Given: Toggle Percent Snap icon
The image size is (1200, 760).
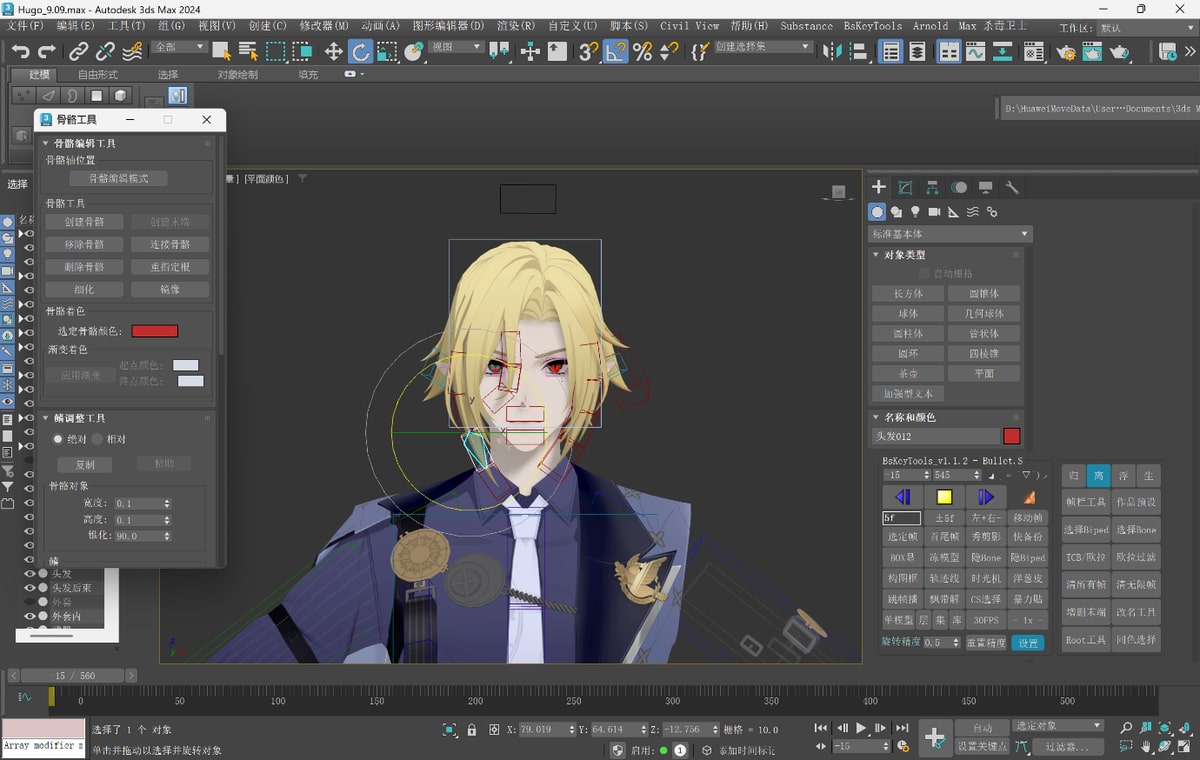Looking at the screenshot, I should (642, 51).
